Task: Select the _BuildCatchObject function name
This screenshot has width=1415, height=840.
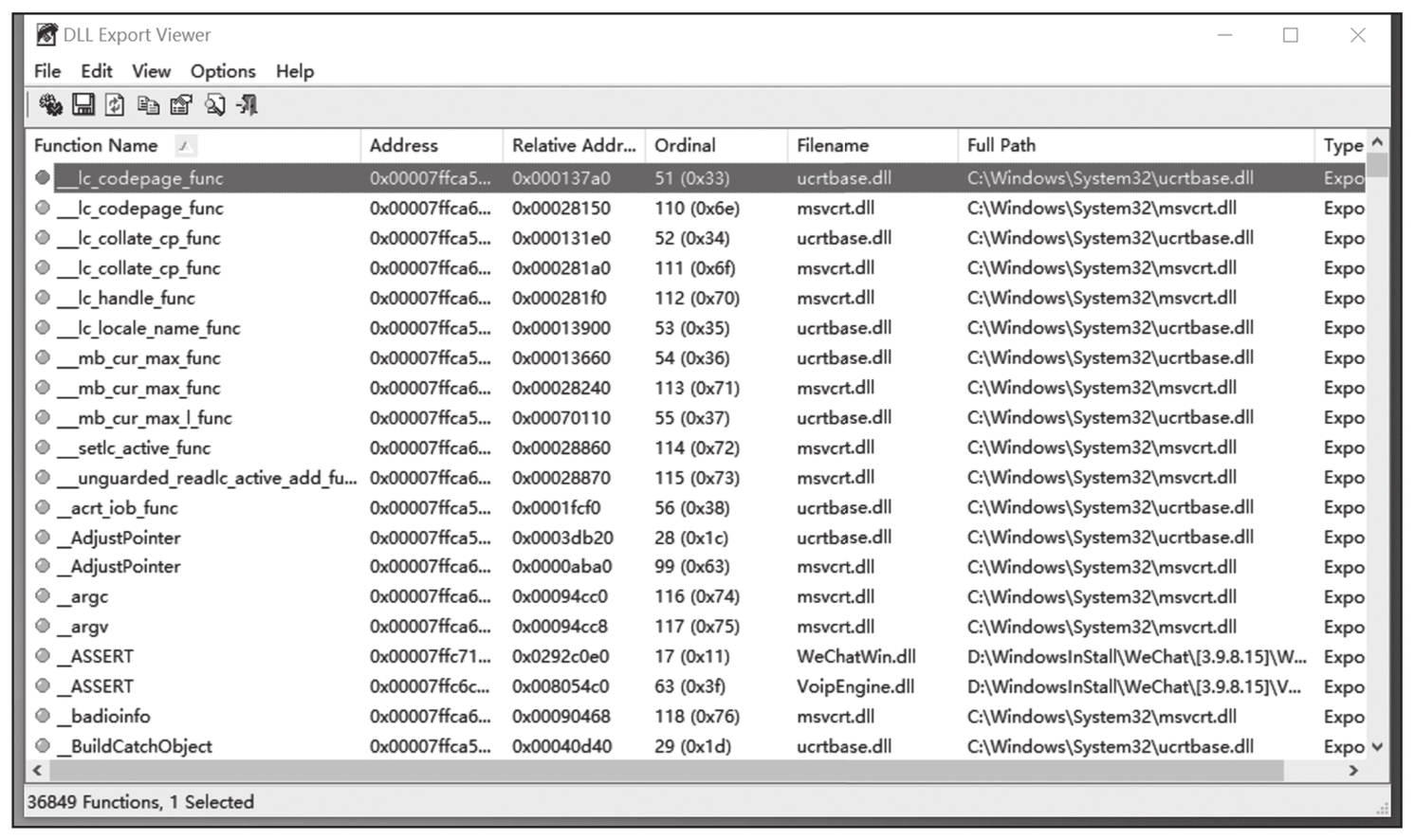Action: click(x=135, y=747)
